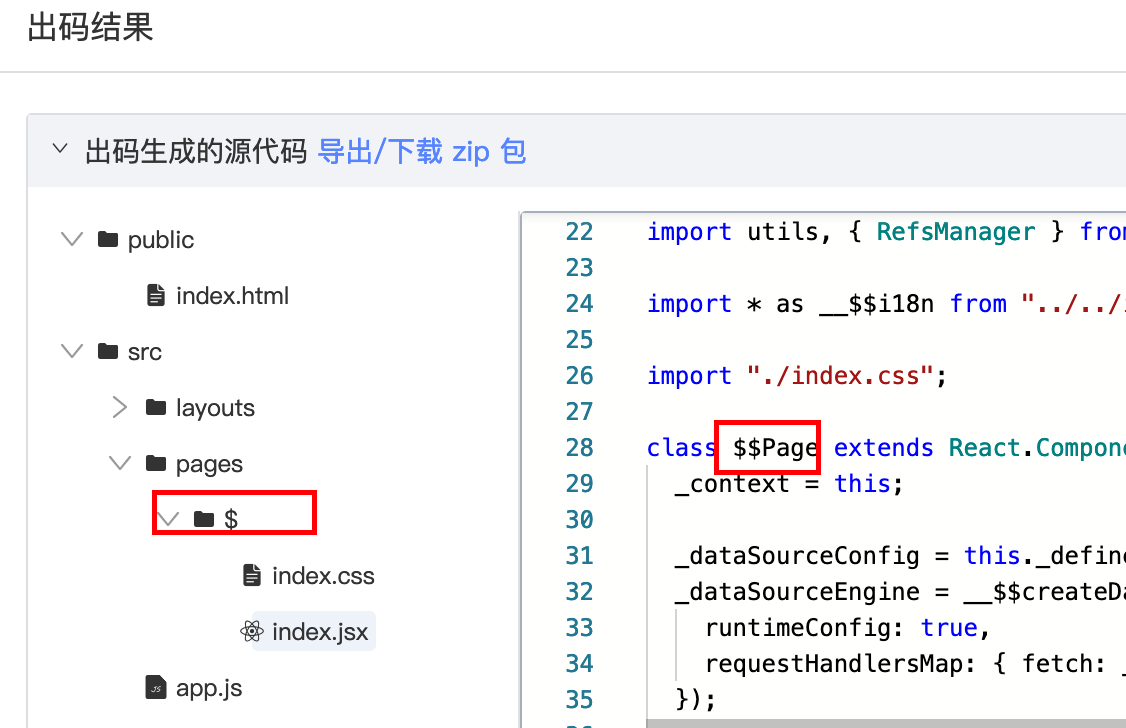Select the $ folder label
The width and height of the screenshot is (1126, 728).
(x=231, y=519)
